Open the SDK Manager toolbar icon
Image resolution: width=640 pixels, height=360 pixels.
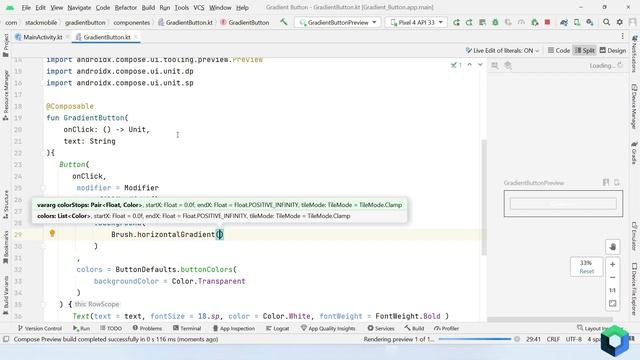tap(590, 22)
